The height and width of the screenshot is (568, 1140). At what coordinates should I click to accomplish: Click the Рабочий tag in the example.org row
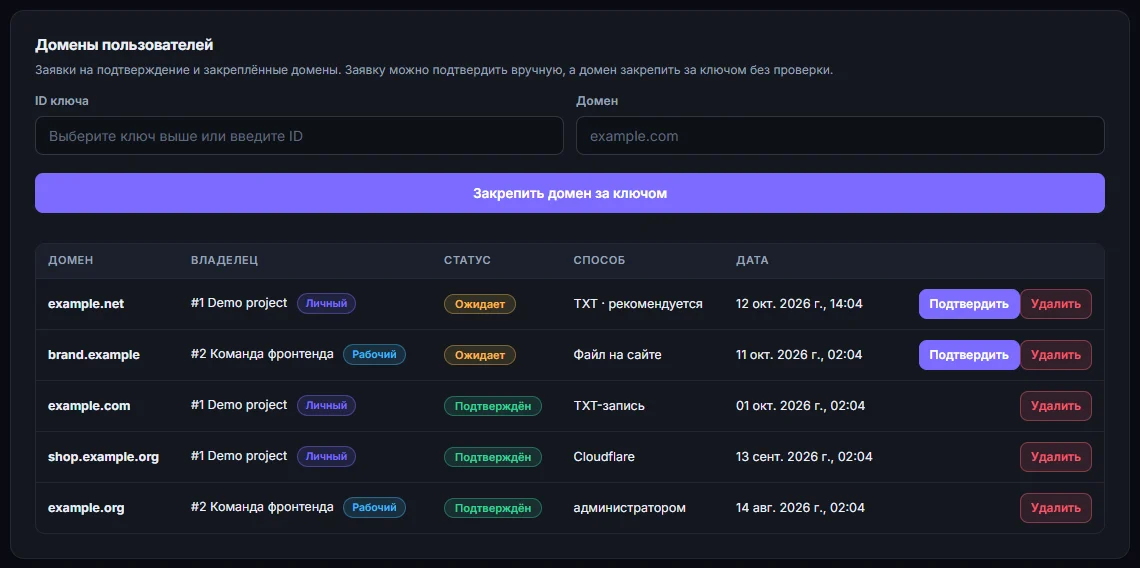374,507
